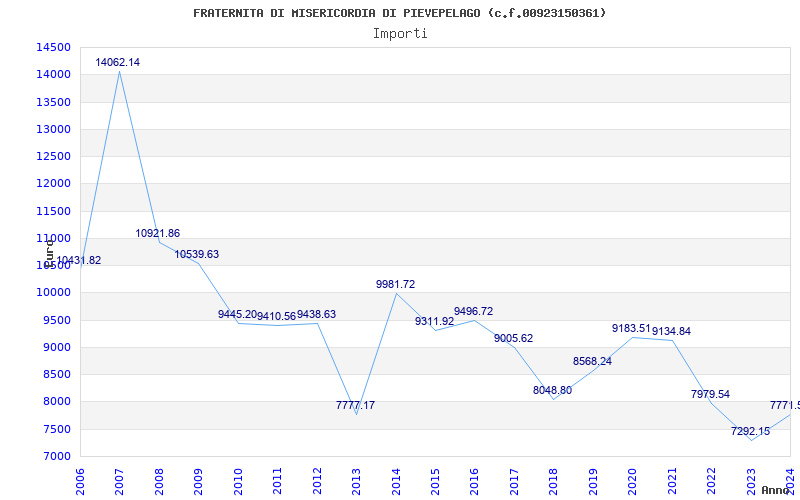Click the 8500 y-axis value
This screenshot has height=500, width=800.
[x=56, y=374]
